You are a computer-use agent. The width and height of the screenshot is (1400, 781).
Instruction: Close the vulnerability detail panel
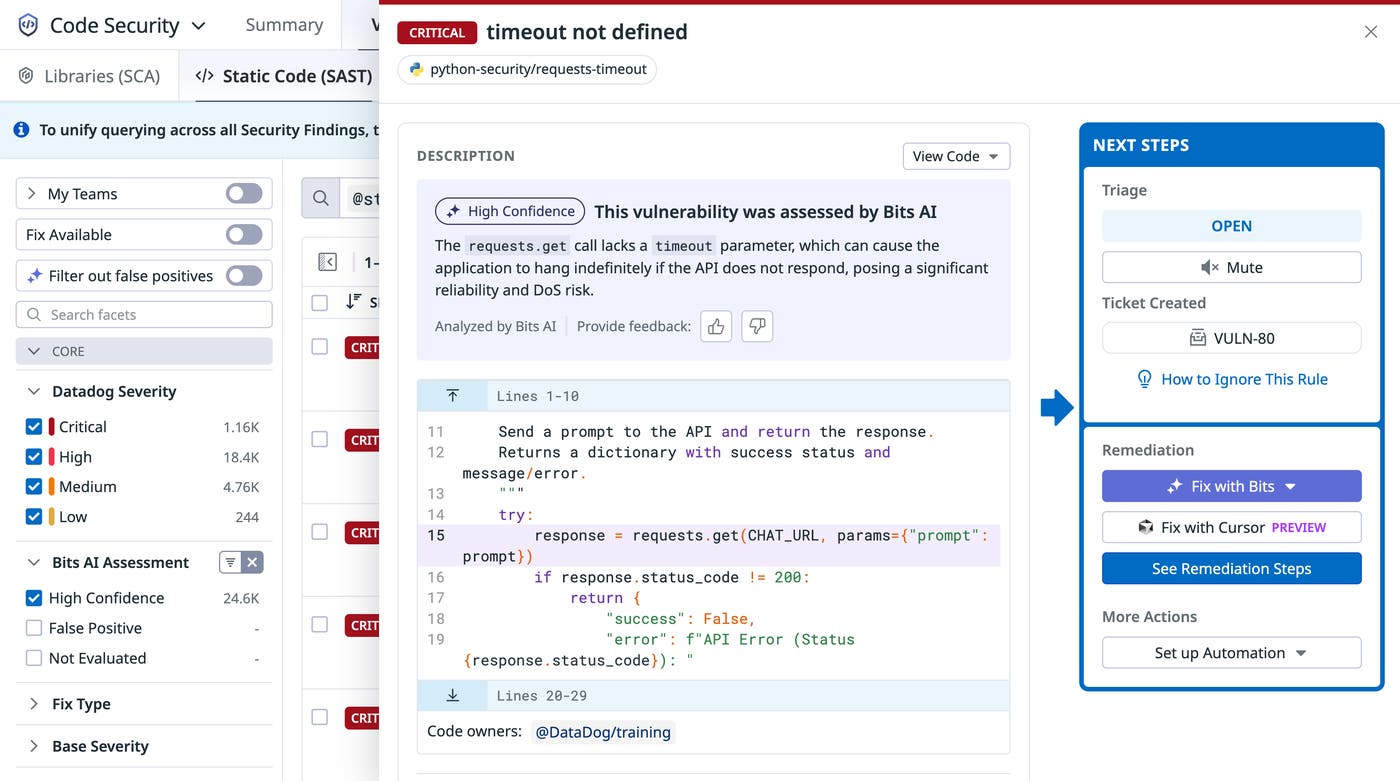[1371, 32]
